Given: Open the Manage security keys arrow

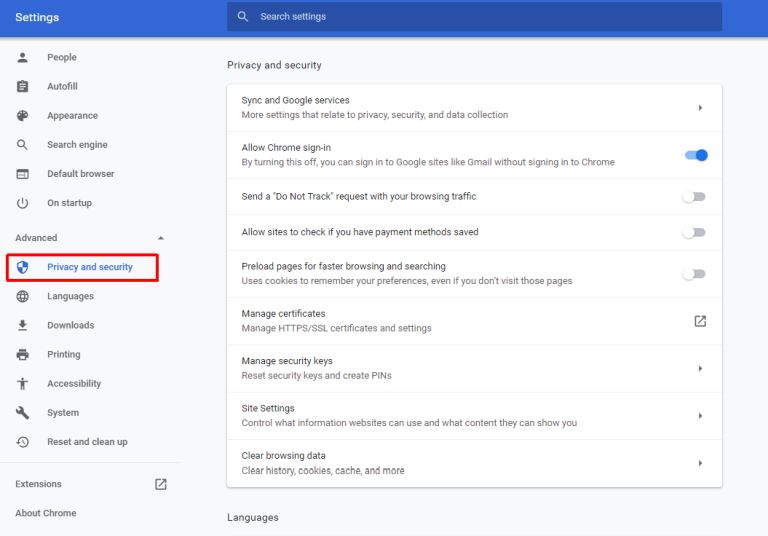Looking at the screenshot, I should [700, 368].
